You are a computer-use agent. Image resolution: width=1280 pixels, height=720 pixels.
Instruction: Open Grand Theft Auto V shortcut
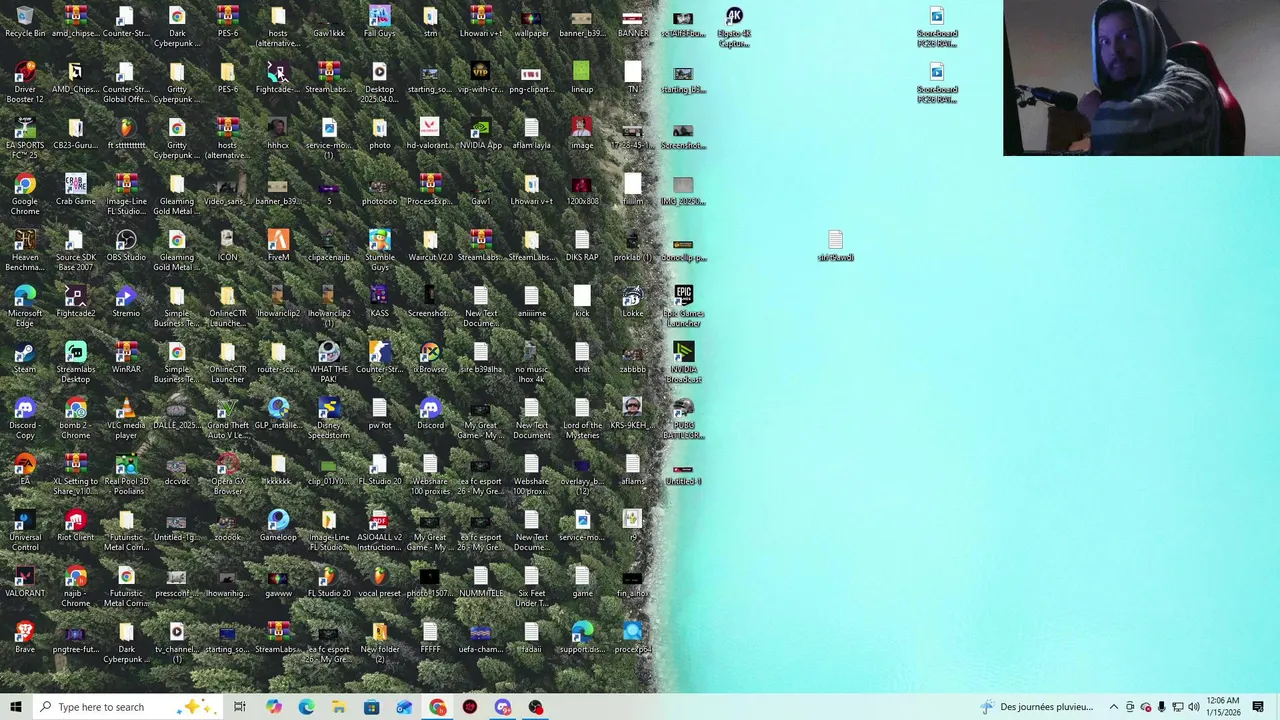coord(228,419)
